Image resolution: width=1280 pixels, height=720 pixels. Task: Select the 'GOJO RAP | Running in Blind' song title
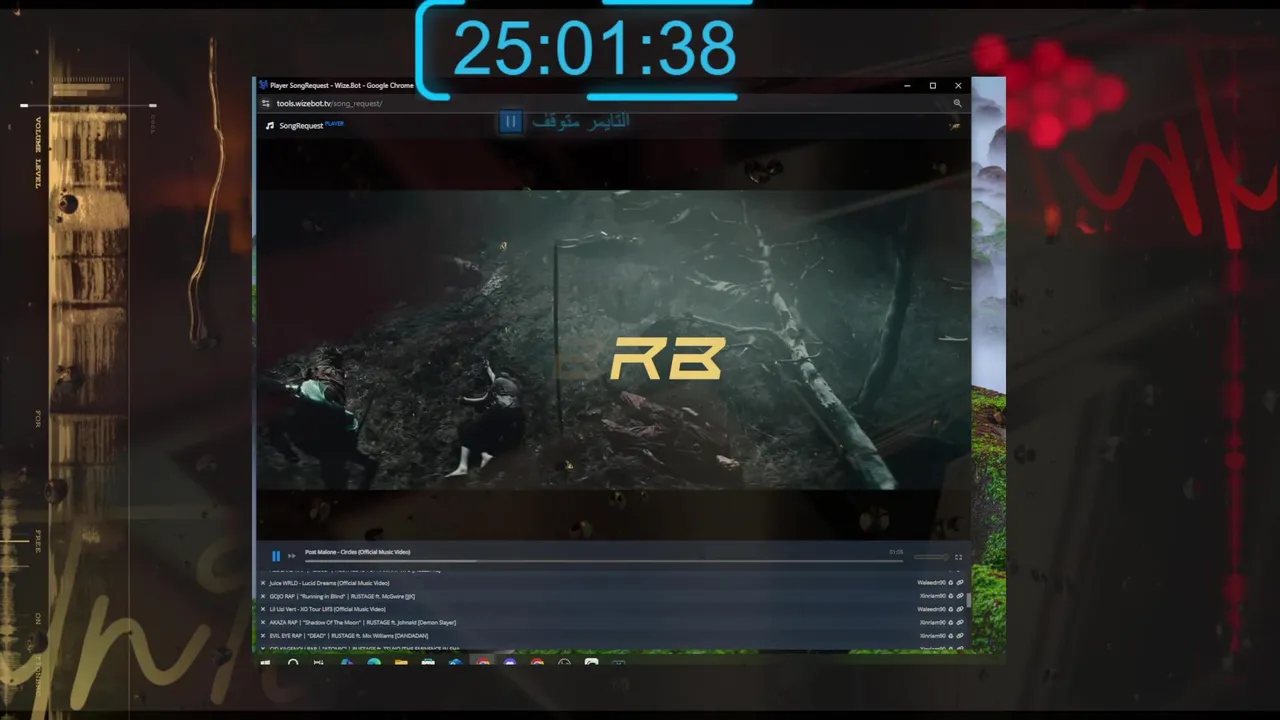(x=342, y=596)
